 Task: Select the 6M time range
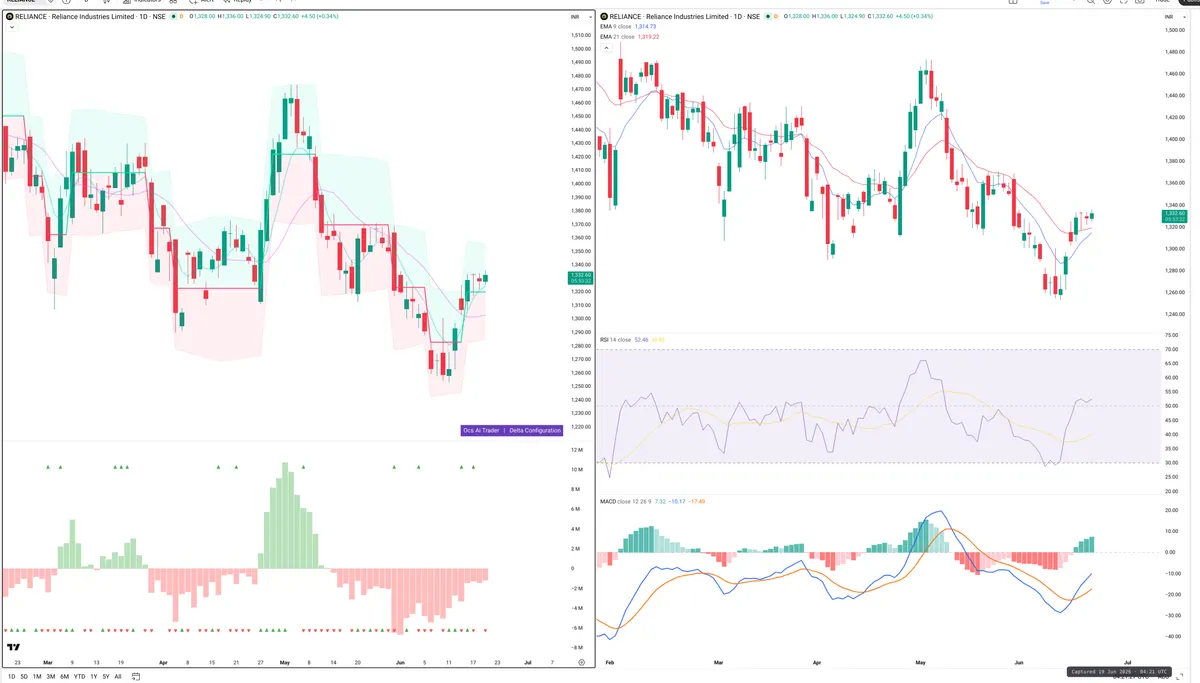click(x=64, y=677)
